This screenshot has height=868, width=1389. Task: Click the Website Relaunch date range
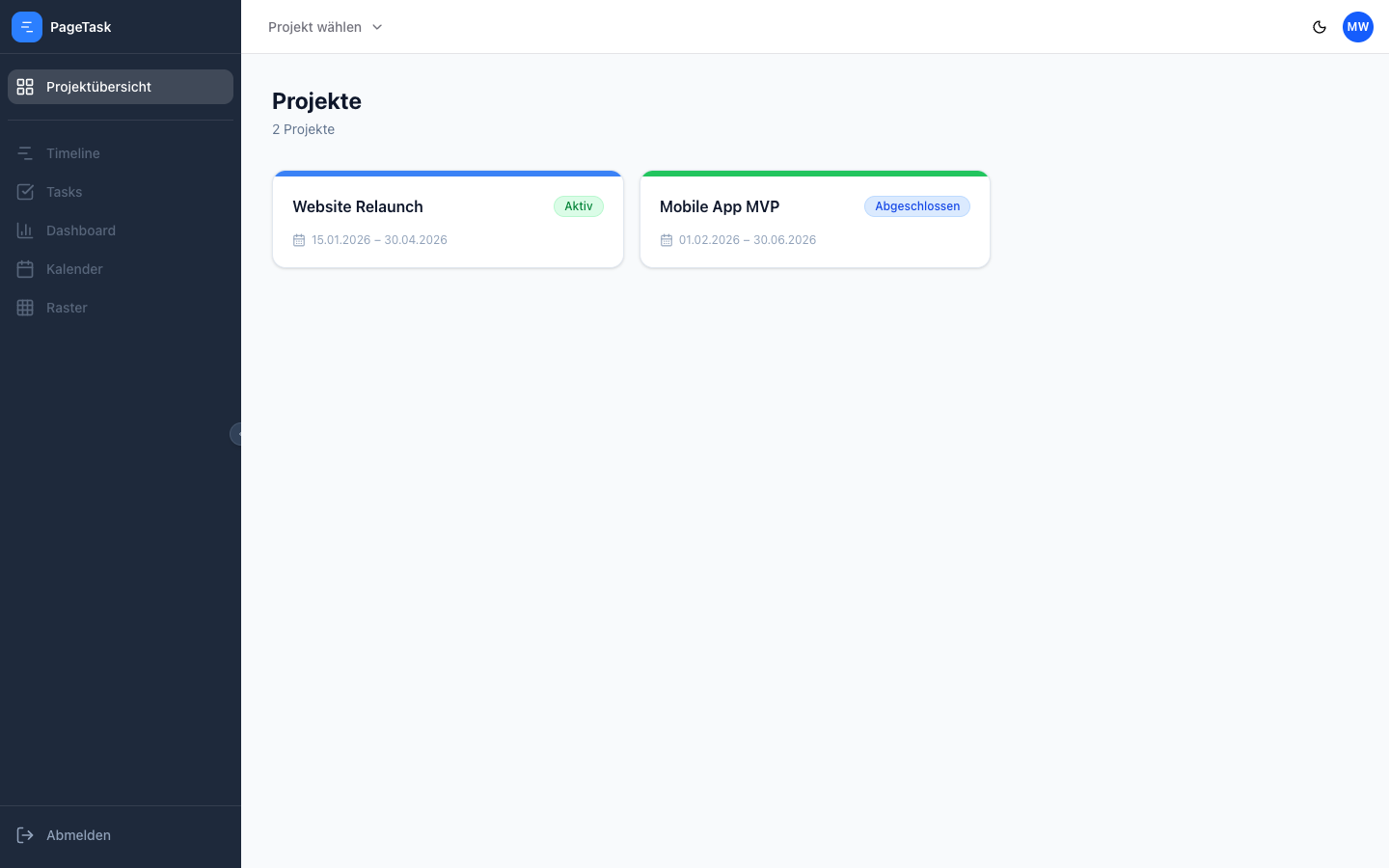coord(379,240)
